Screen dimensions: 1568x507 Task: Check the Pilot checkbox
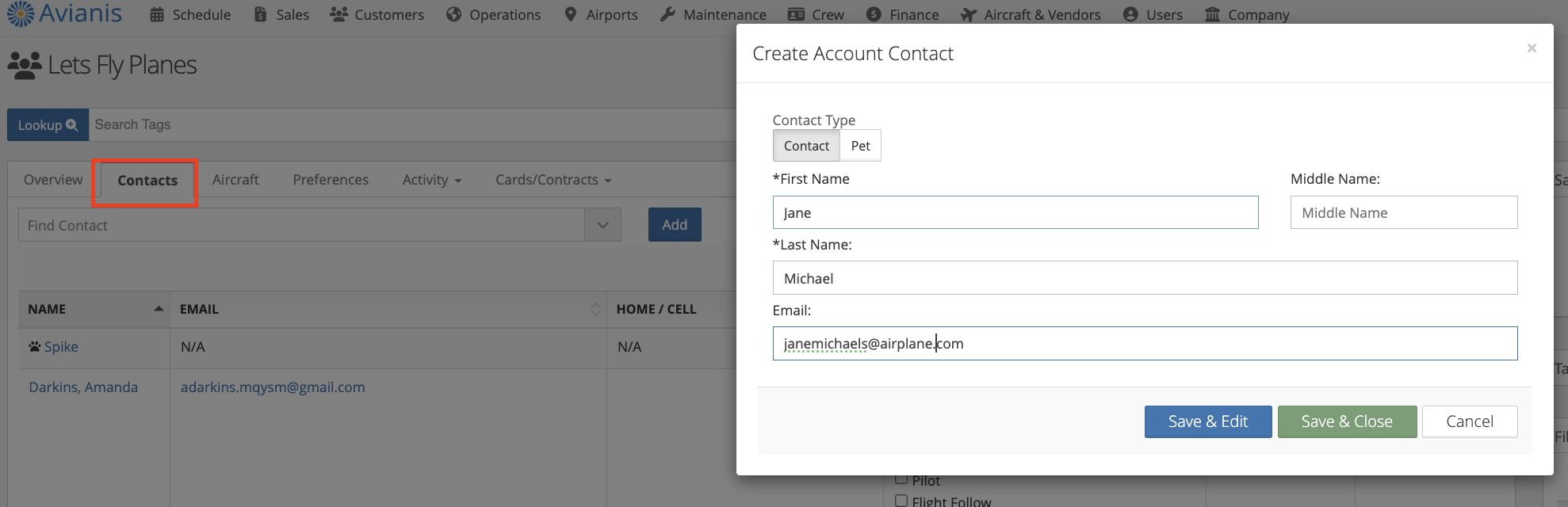point(901,479)
